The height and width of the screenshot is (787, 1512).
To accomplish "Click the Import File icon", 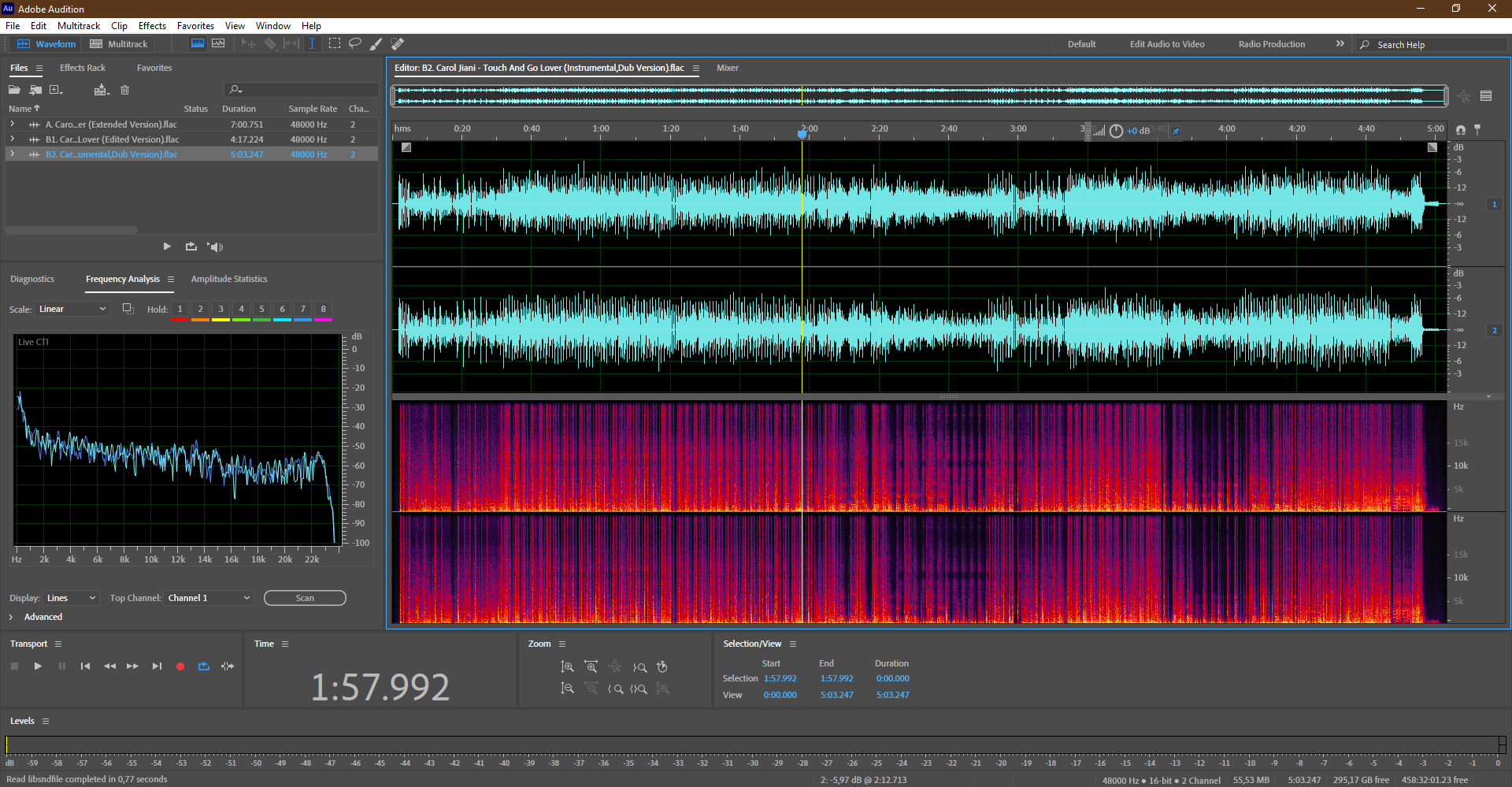I will [x=35, y=90].
